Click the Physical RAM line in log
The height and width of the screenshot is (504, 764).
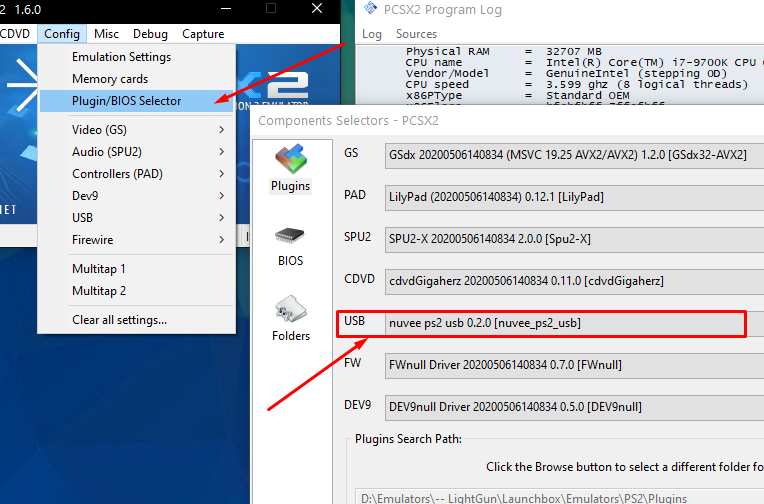pyautogui.click(x=503, y=52)
